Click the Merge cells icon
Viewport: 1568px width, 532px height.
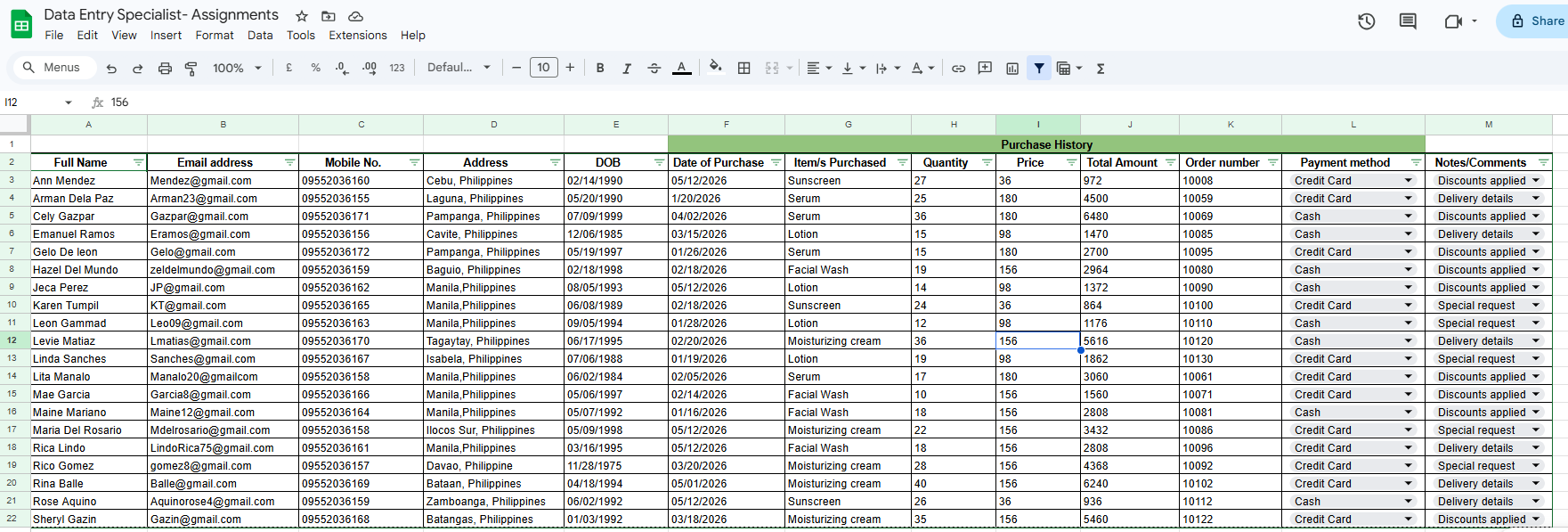point(772,68)
